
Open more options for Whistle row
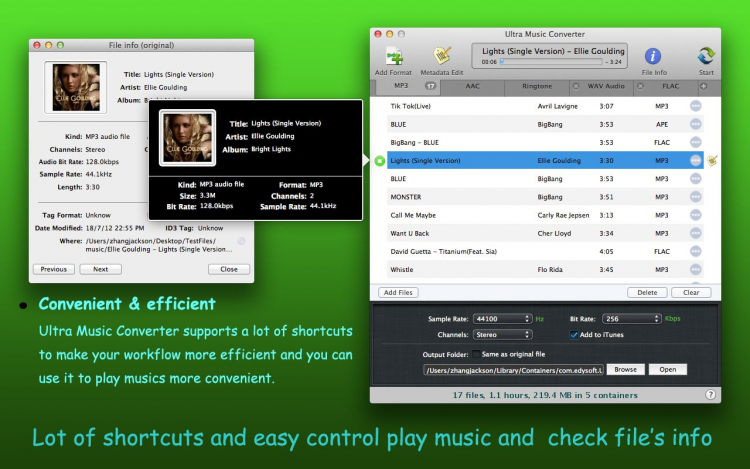(695, 270)
